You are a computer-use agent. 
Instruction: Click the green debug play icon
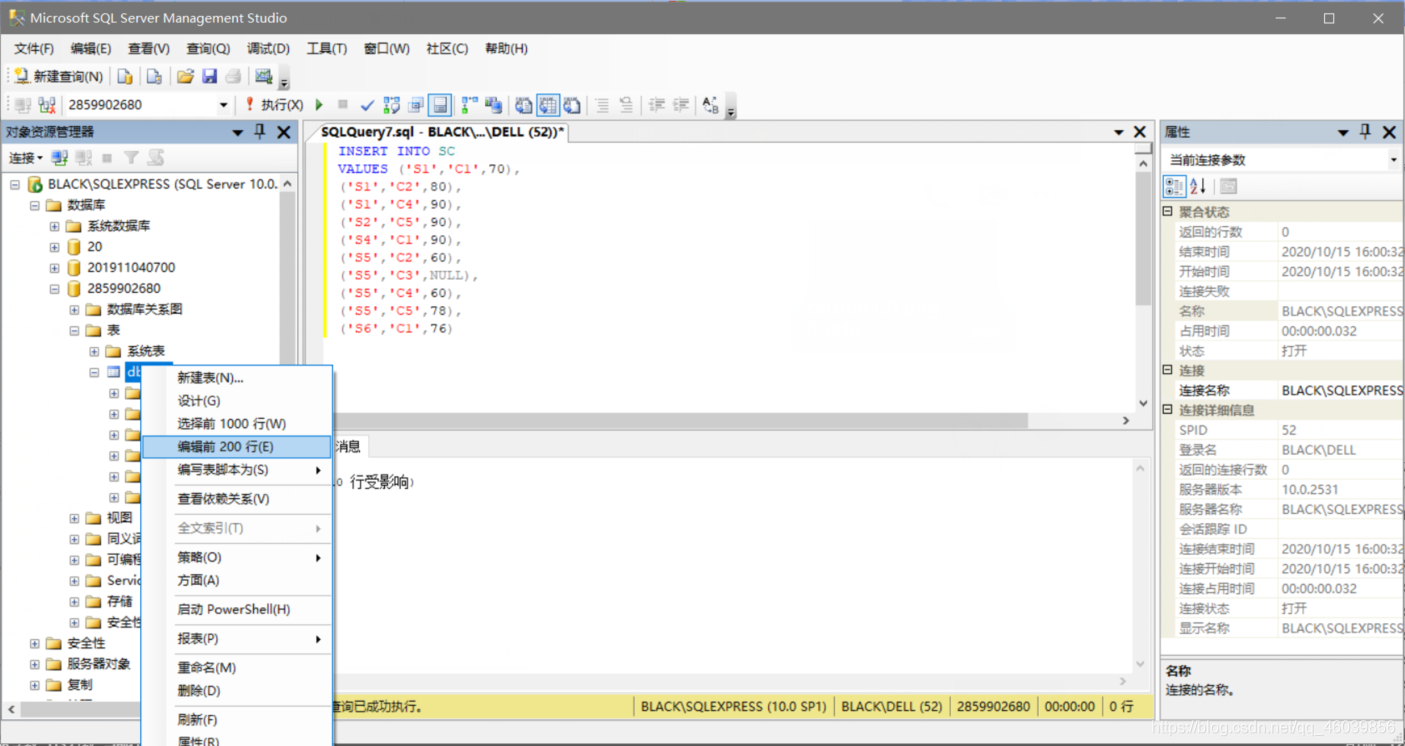point(319,105)
